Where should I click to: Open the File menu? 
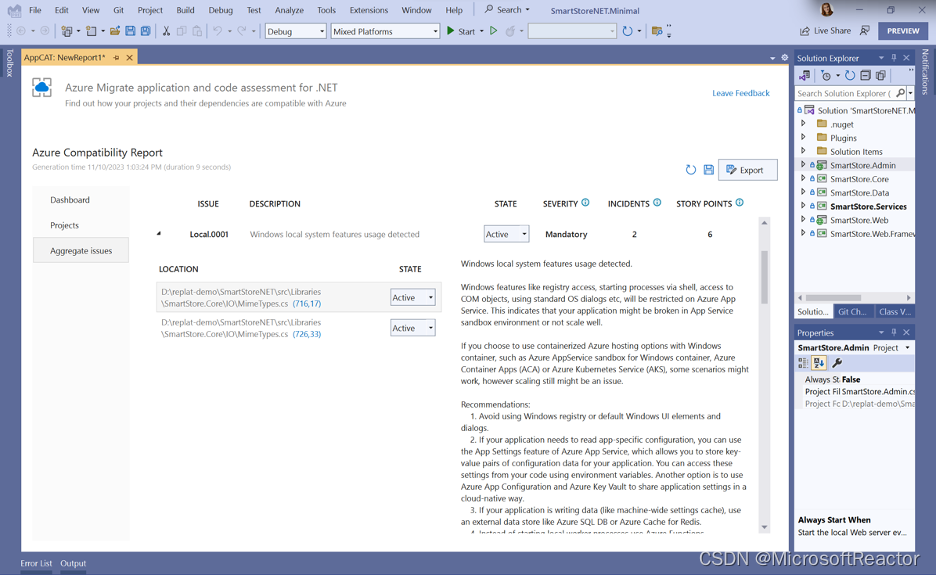tap(35, 10)
